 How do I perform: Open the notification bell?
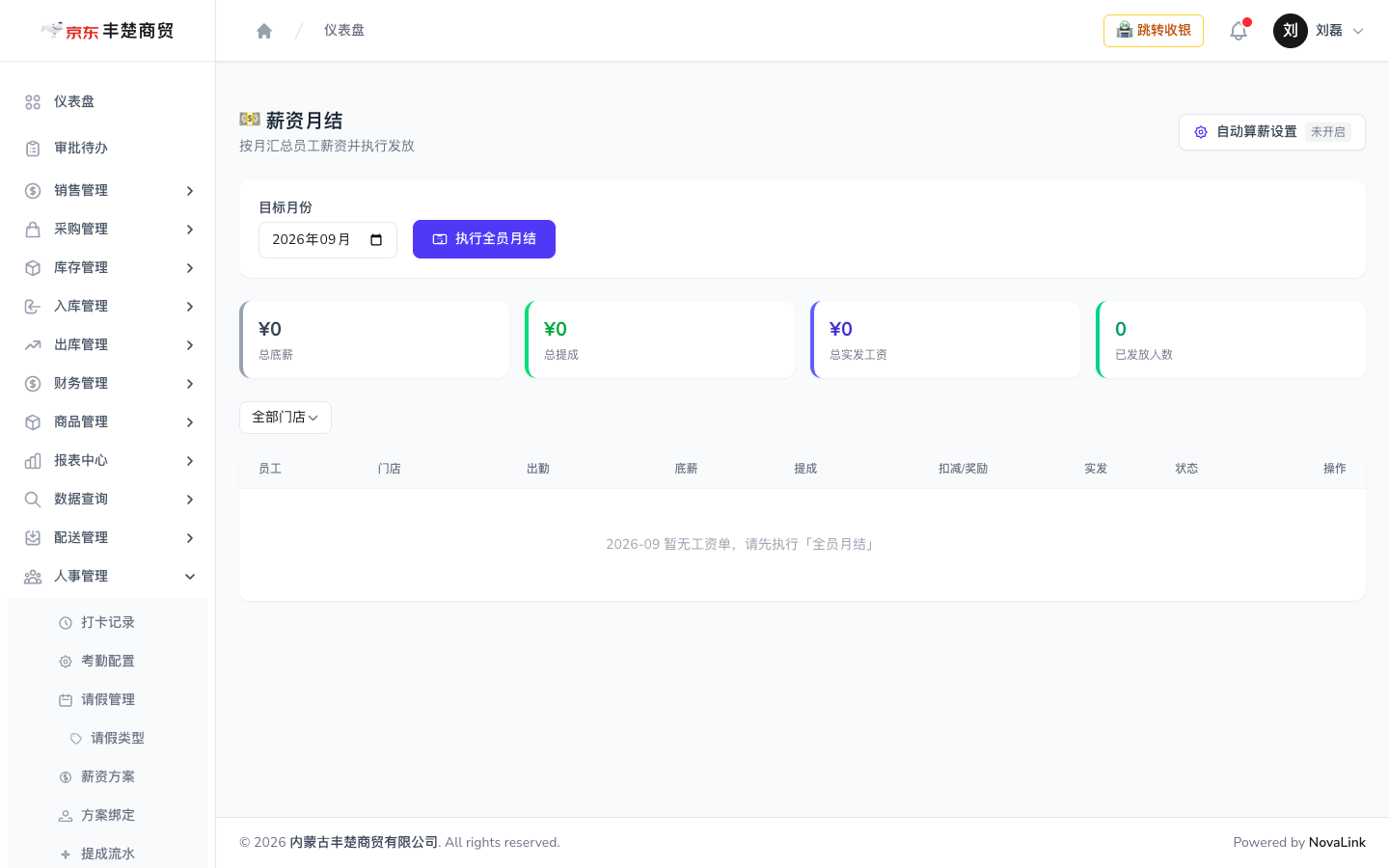pos(1239,31)
